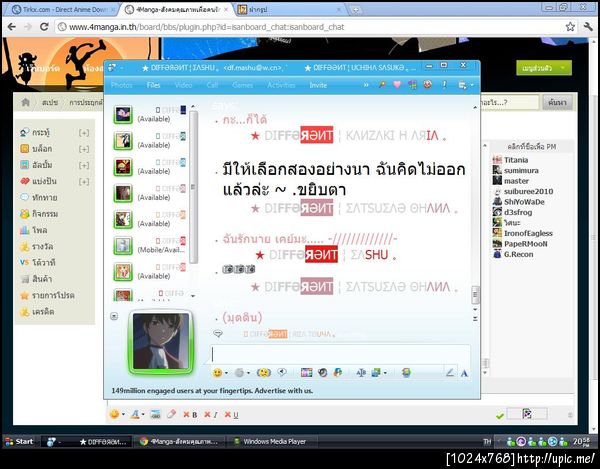The height and width of the screenshot is (469, 600).
Task: Click the ค้นหา search button
Action: click(x=557, y=102)
